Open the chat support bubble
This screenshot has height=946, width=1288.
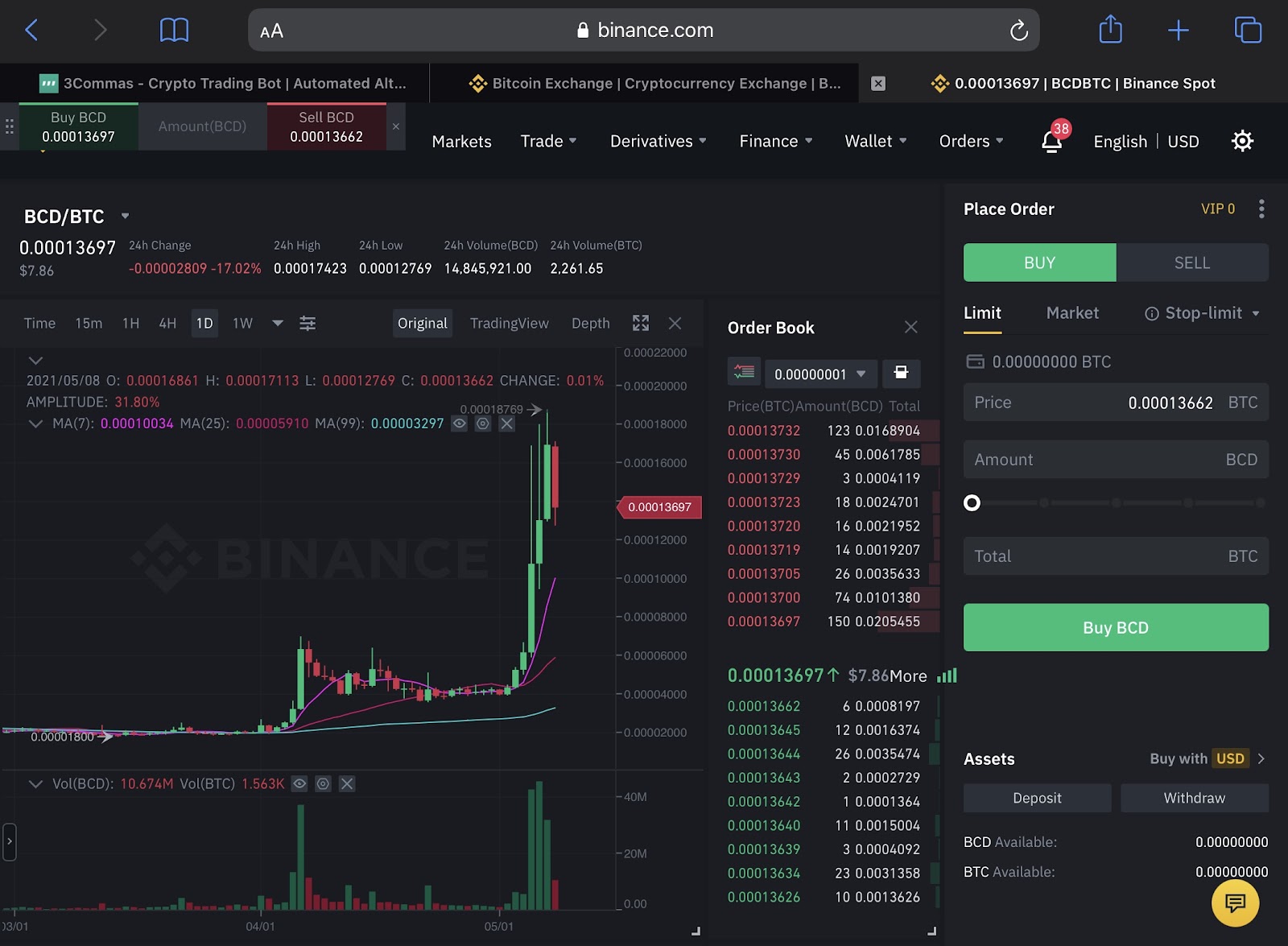[x=1235, y=903]
